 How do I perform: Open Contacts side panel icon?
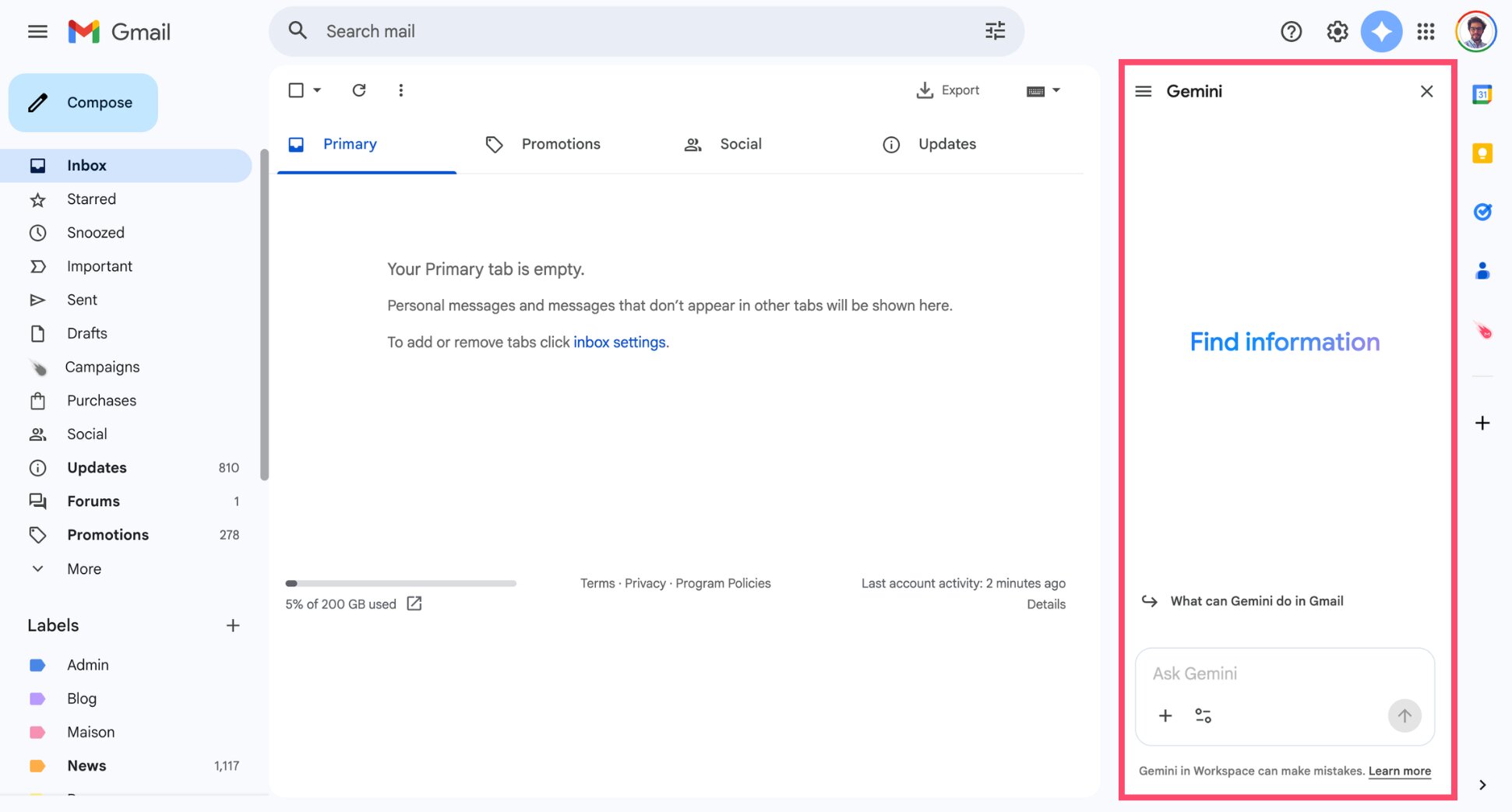pos(1482,271)
